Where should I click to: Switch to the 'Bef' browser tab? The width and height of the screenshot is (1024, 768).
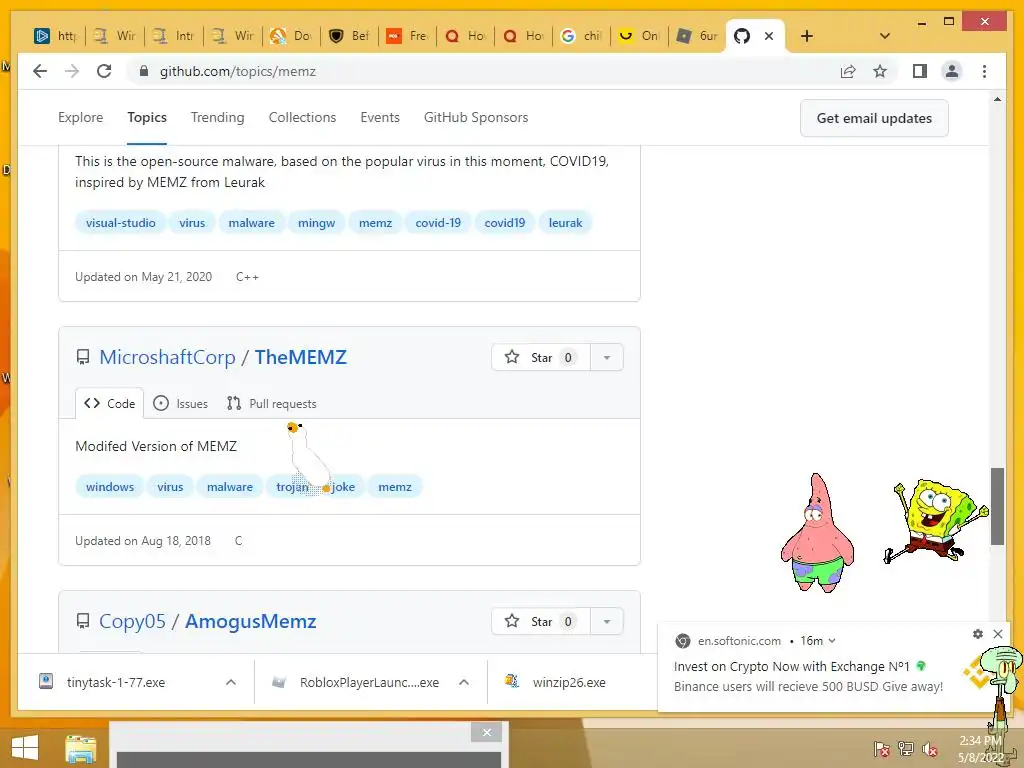tap(349, 36)
